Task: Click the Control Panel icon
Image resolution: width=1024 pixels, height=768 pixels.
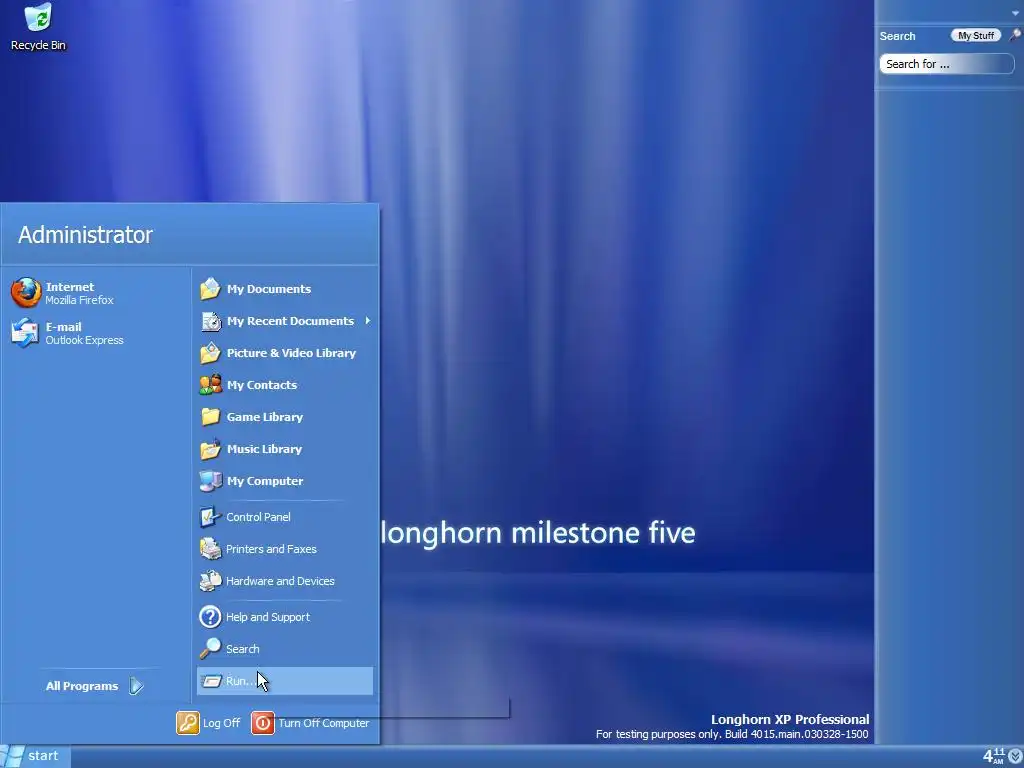Action: 210,517
